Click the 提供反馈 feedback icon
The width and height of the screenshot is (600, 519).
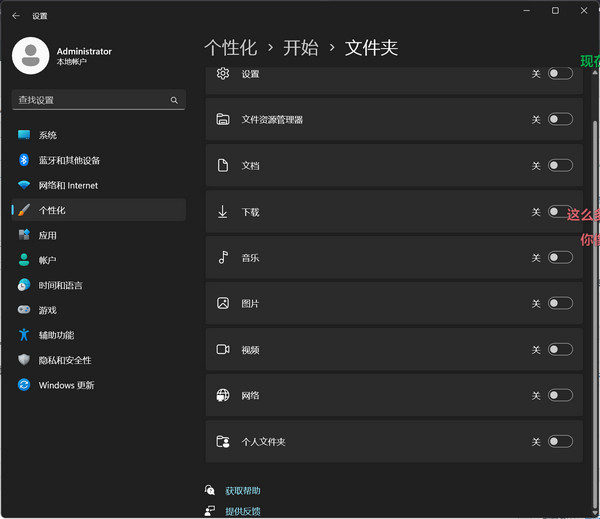coord(210,511)
